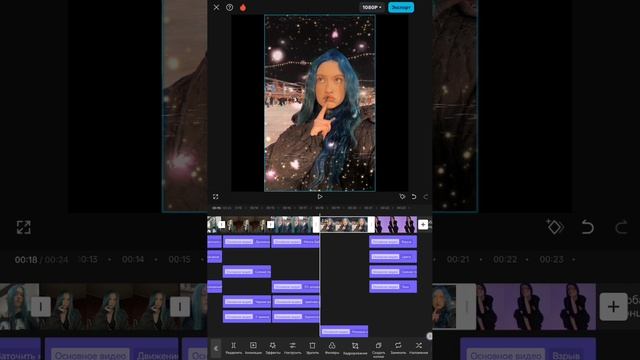The width and height of the screenshot is (640, 360).
Task: Open the Overlay tool at toolbar end
Action: pos(418,348)
